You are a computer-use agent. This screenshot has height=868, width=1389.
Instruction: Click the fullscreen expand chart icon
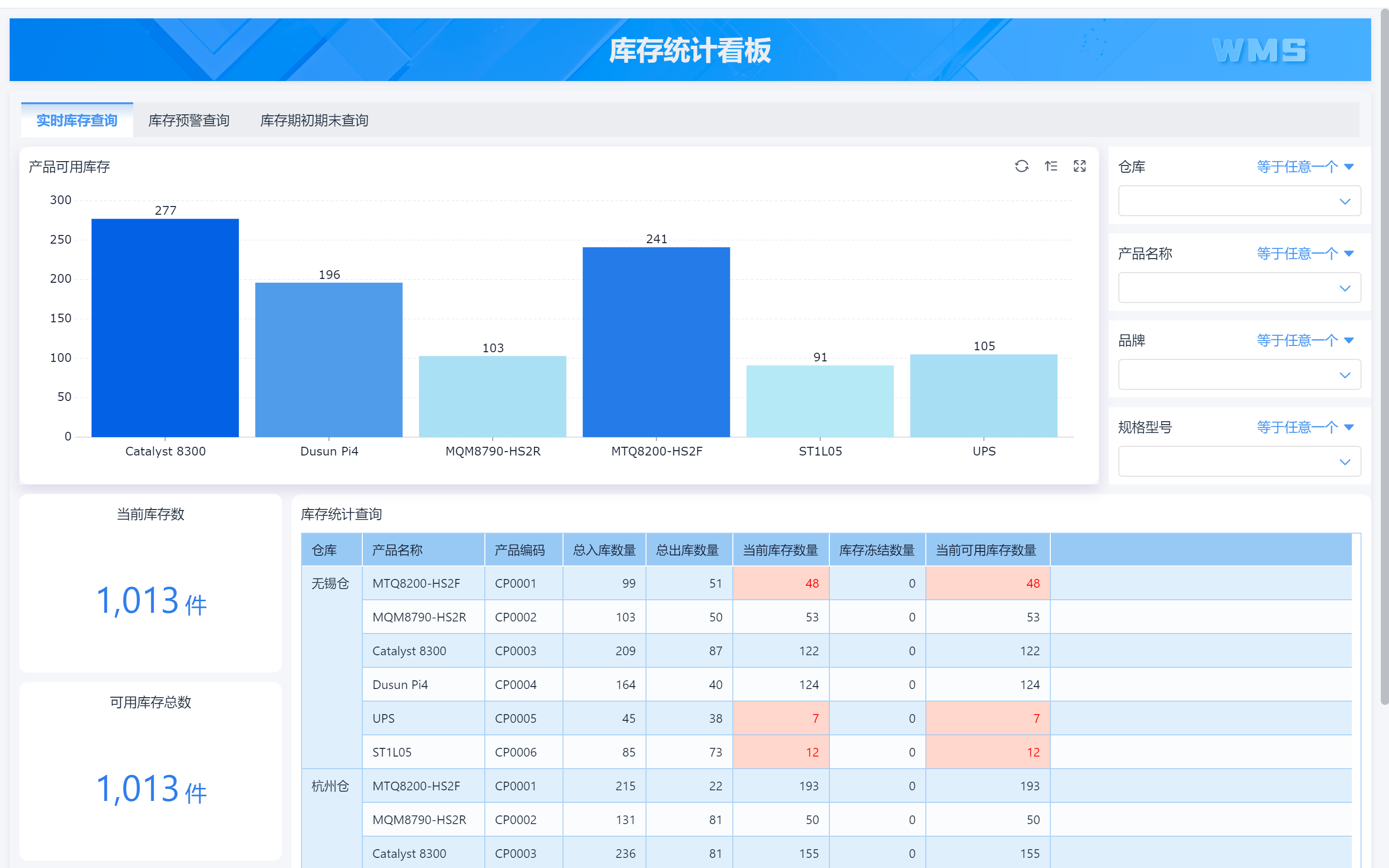point(1080,166)
